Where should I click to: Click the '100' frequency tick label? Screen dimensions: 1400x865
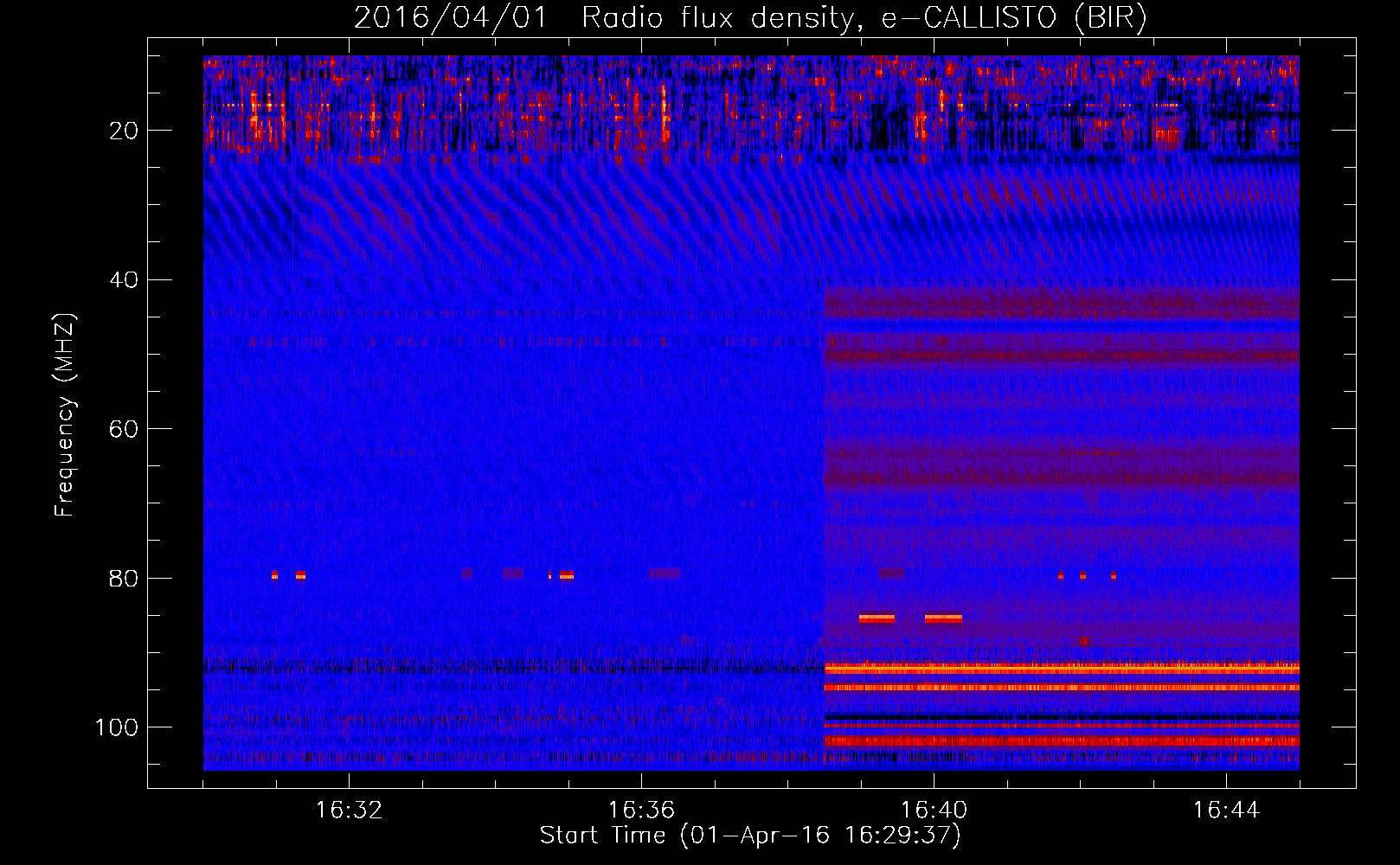point(117,727)
